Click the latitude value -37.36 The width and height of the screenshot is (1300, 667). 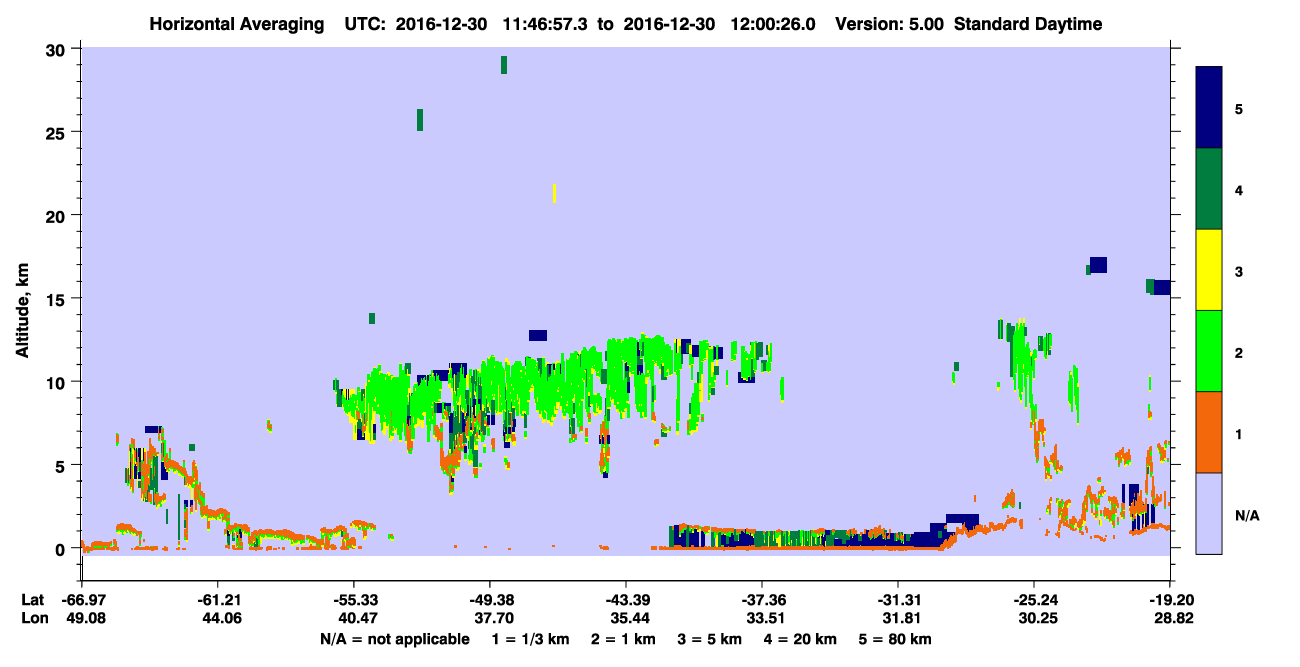pos(761,600)
